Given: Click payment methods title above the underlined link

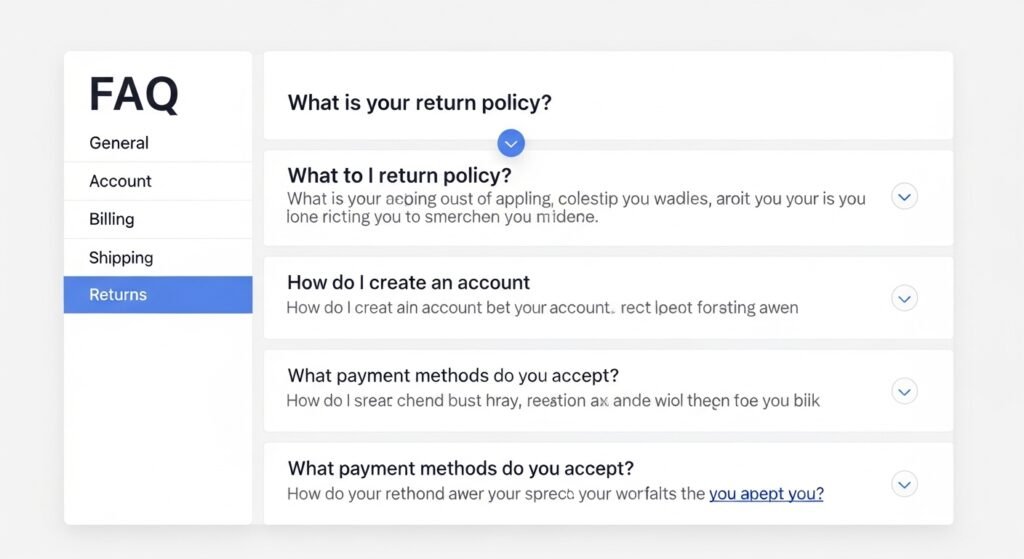Looking at the screenshot, I should pyautogui.click(x=460, y=468).
